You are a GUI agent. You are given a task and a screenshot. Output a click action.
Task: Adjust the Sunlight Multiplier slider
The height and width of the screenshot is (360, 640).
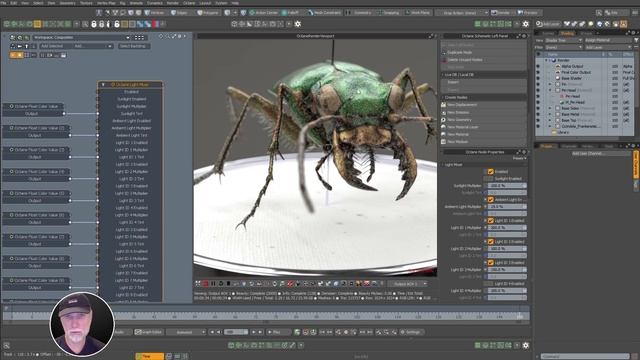(x=507, y=186)
